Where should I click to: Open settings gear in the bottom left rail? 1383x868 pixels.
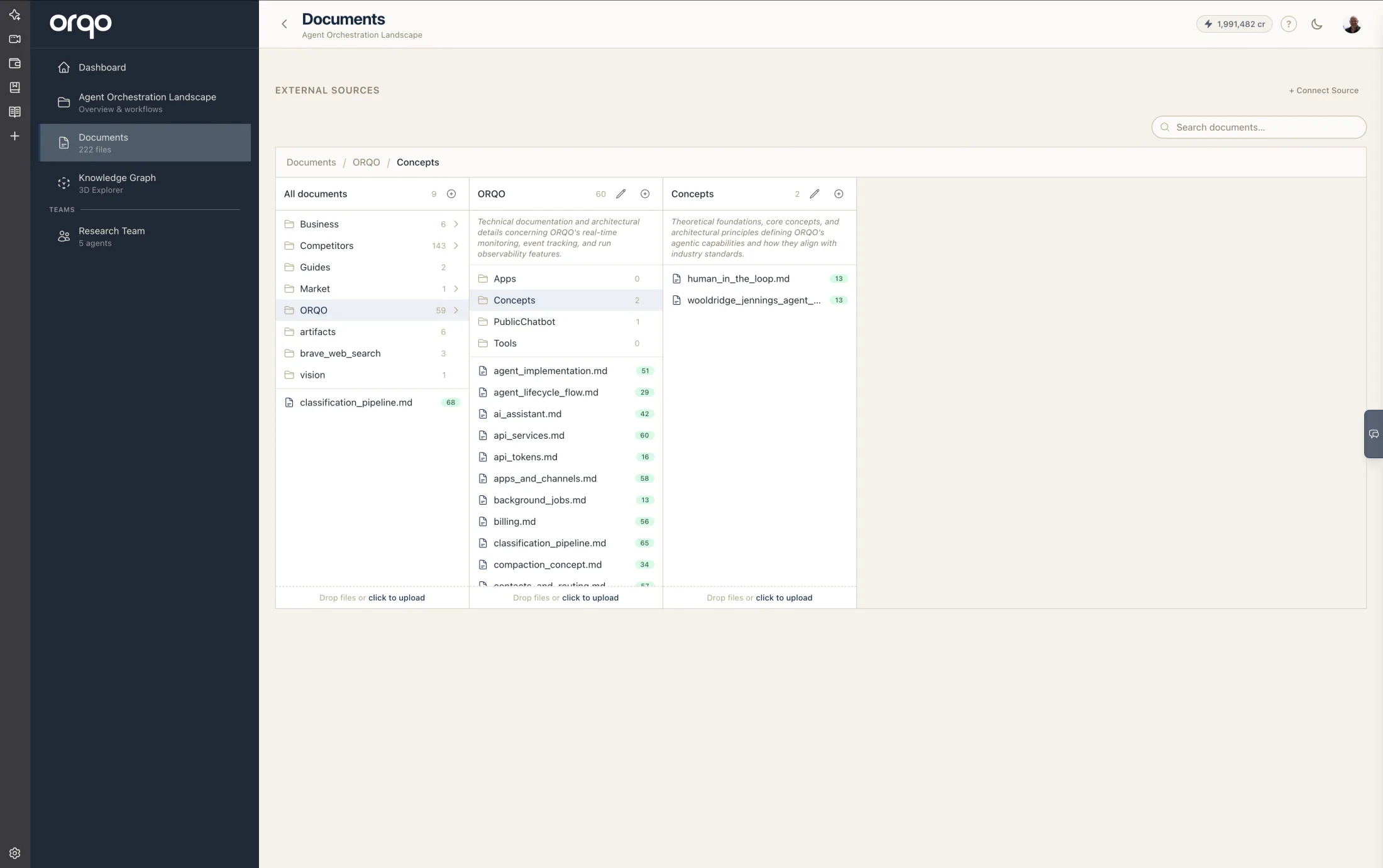[15, 853]
